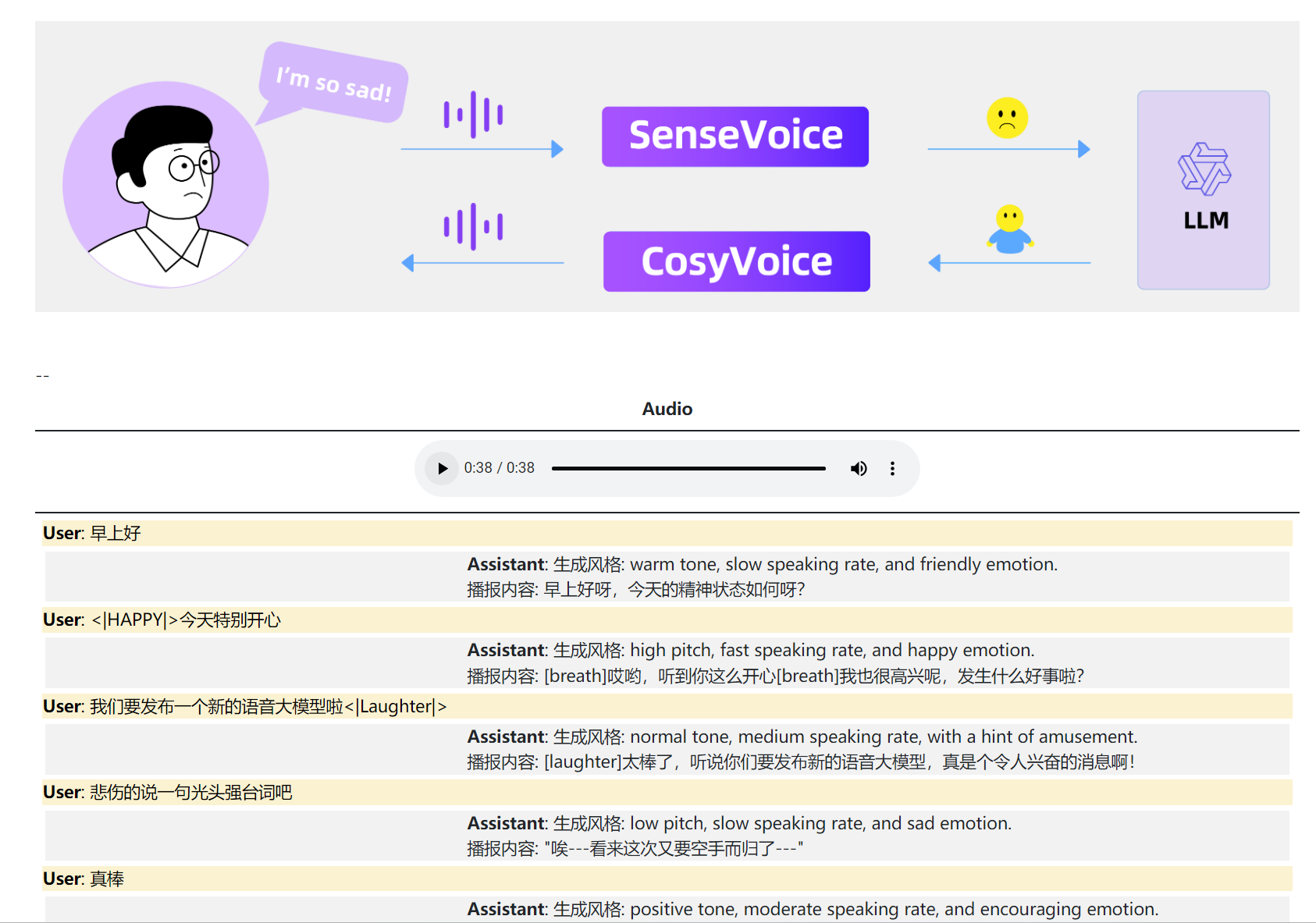Click the CosyVoice model banner
The height and width of the screenshot is (923, 1316).
(735, 261)
